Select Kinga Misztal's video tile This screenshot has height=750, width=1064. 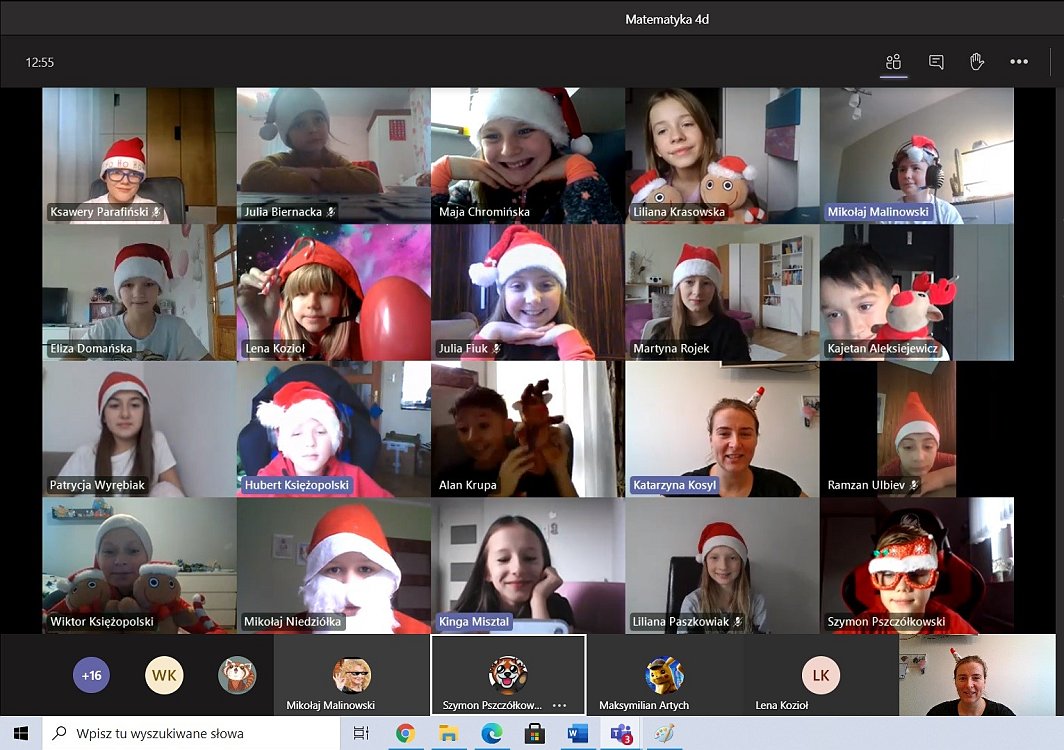pyautogui.click(x=528, y=565)
